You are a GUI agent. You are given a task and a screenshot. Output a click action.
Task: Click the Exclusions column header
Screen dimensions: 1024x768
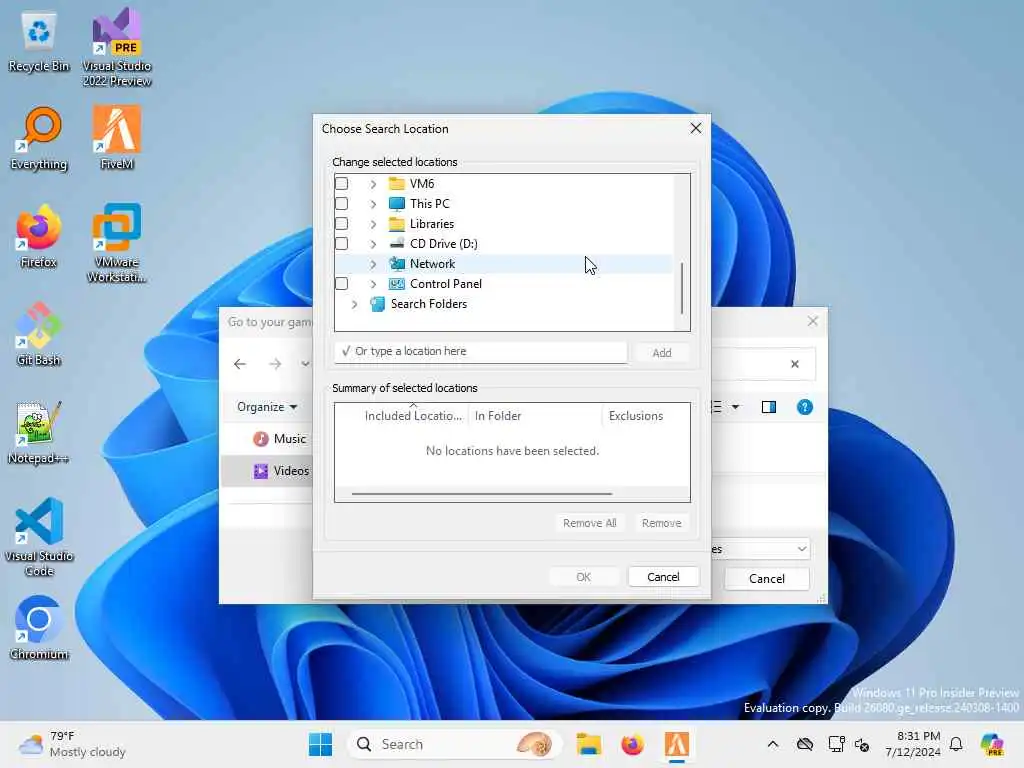coord(635,416)
